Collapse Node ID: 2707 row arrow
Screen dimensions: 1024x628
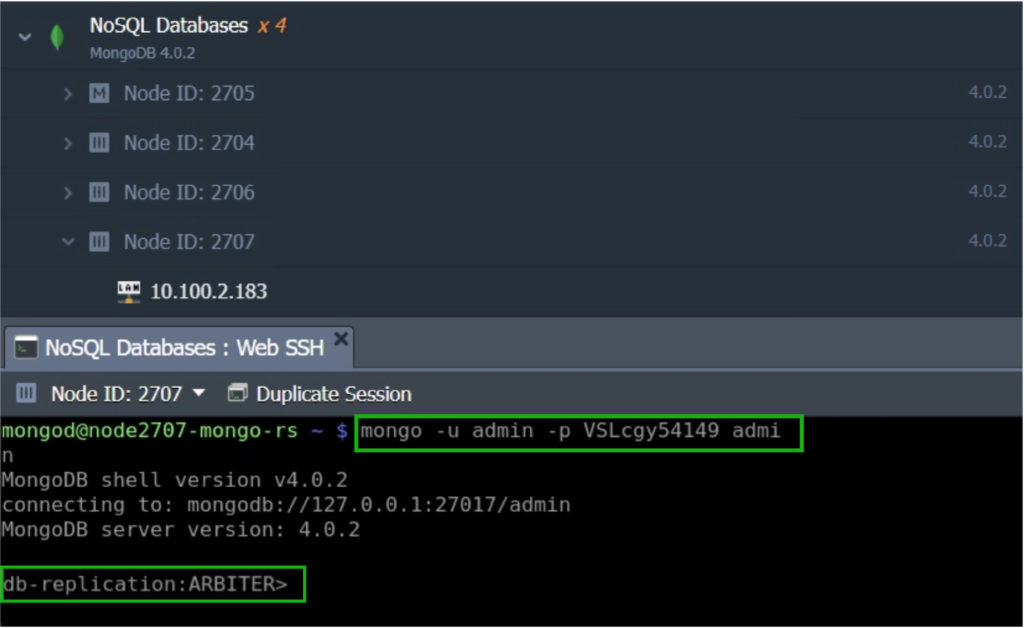pos(68,242)
